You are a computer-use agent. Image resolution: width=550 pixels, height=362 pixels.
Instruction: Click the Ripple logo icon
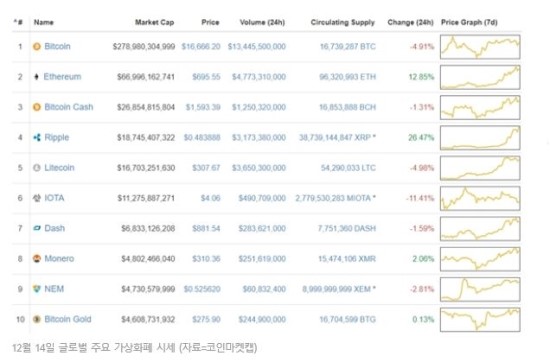pyautogui.click(x=37, y=137)
